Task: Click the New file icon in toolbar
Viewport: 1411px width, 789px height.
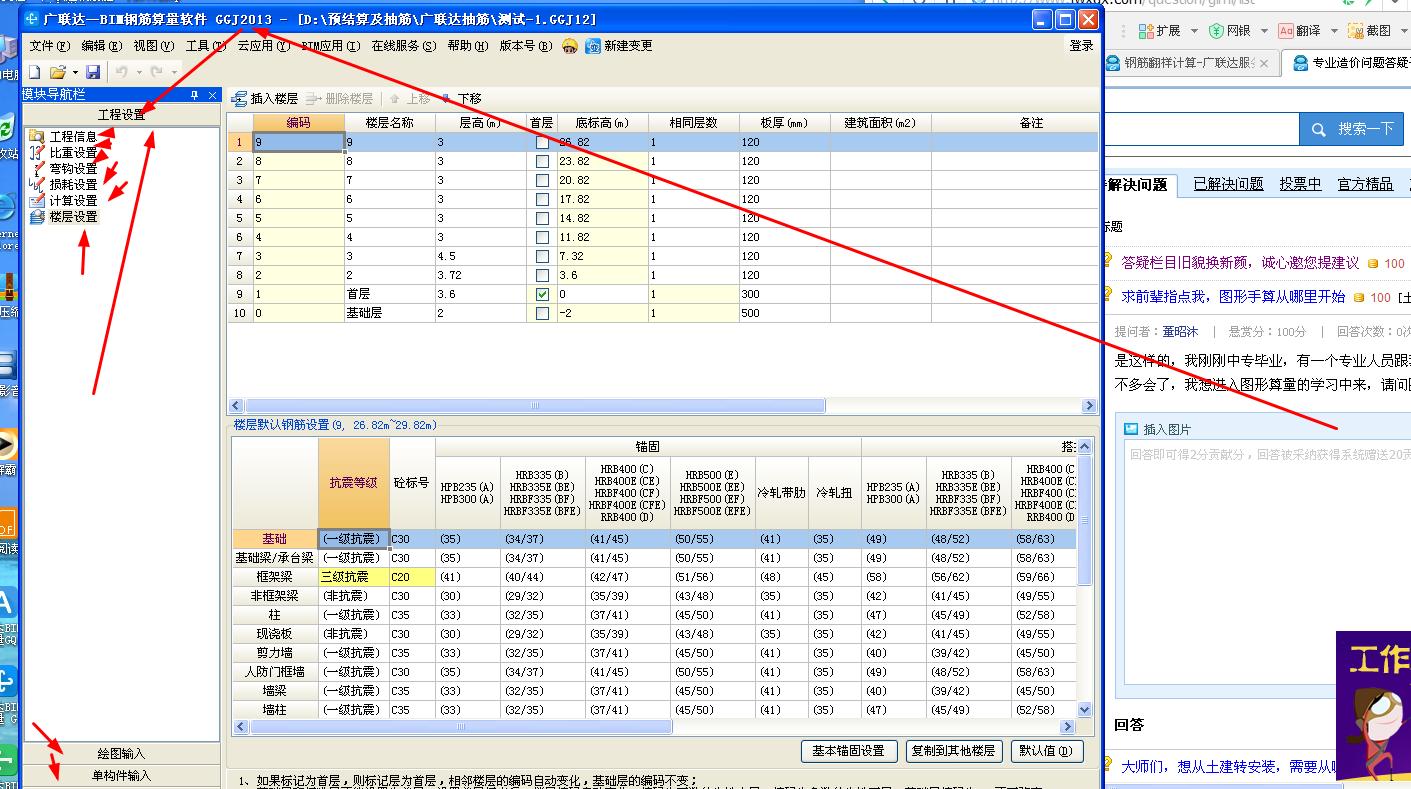Action: click(x=35, y=72)
